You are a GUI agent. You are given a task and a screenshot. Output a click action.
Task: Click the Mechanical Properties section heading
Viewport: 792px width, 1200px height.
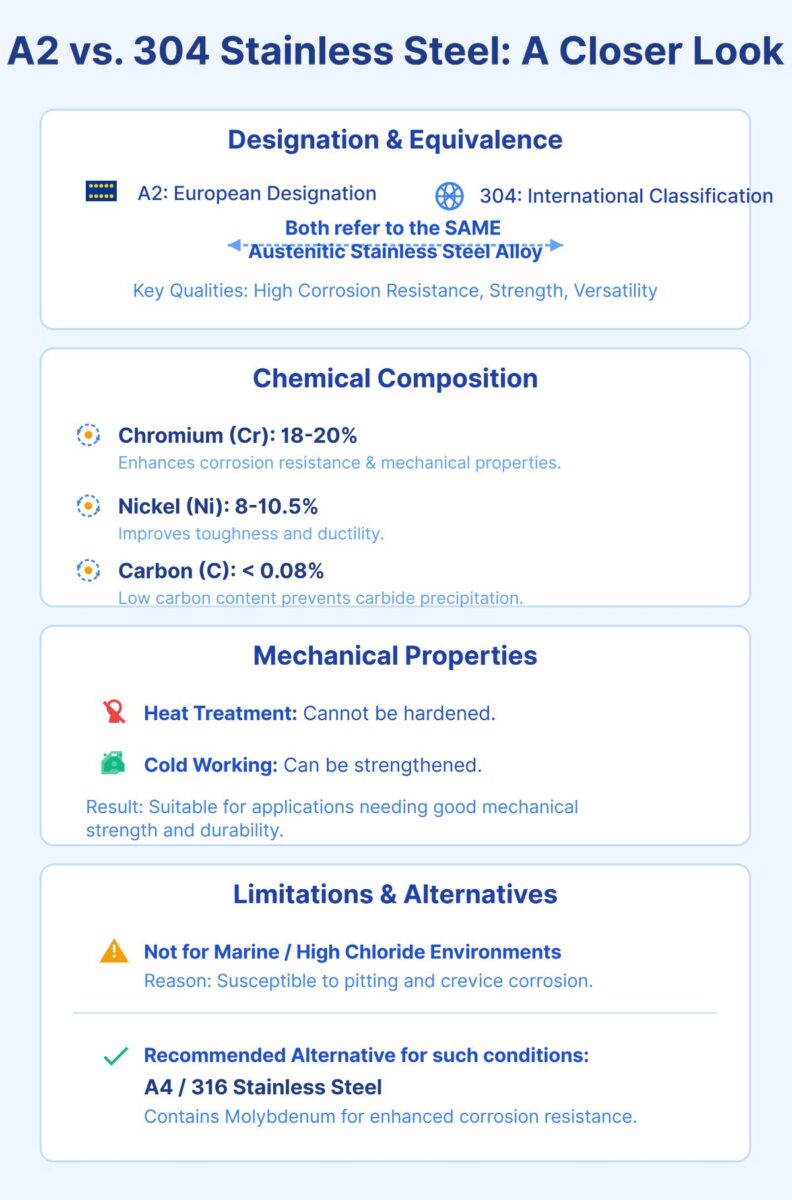395,655
